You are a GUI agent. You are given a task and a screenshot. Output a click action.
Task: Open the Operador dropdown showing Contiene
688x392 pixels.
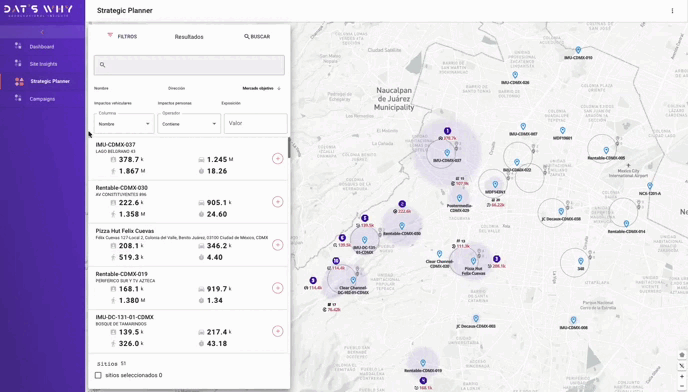(x=189, y=124)
